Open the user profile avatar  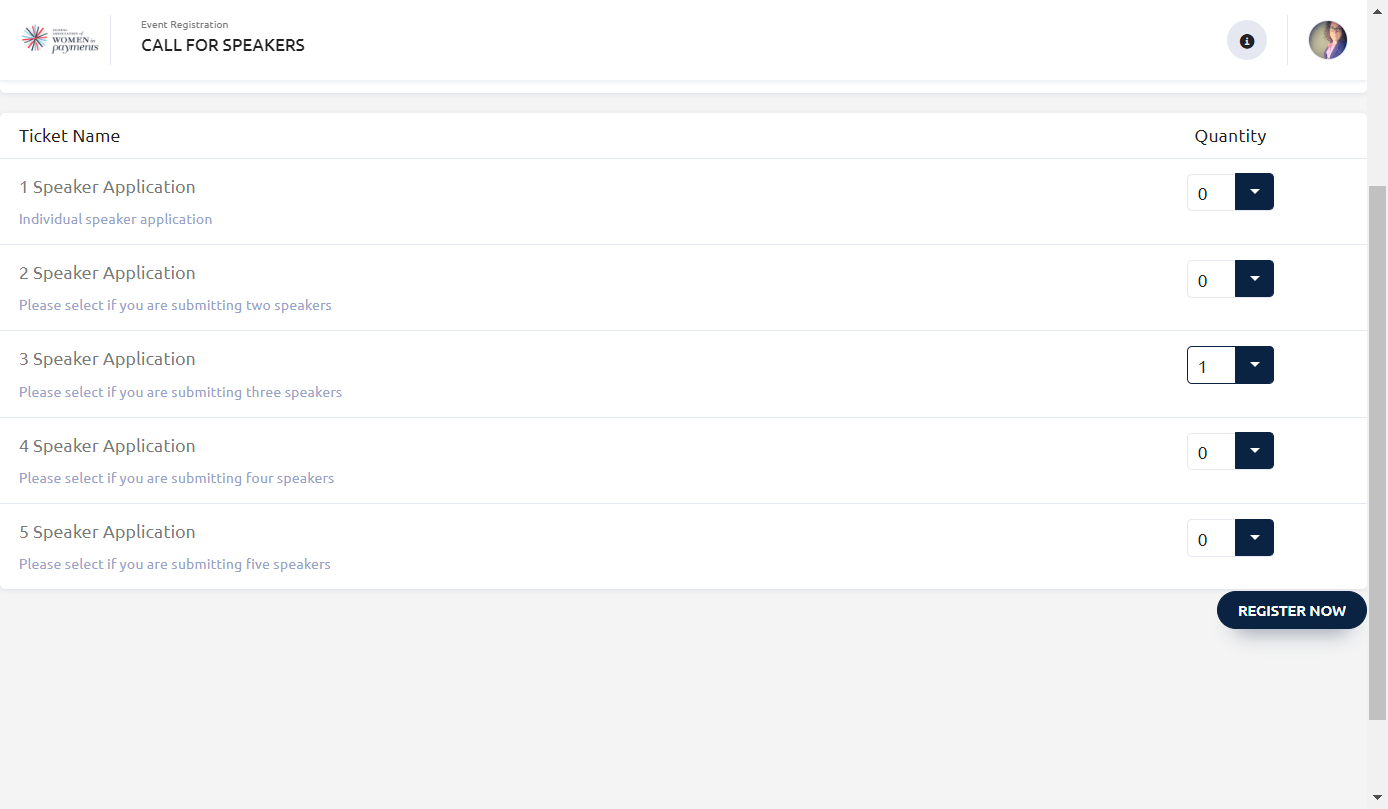point(1328,40)
